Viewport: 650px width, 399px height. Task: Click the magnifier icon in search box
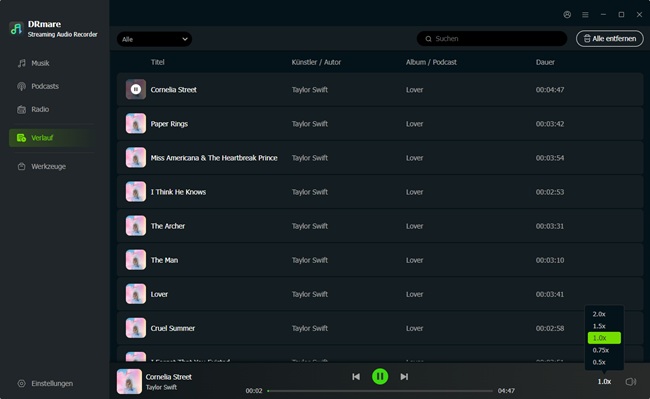[428, 39]
